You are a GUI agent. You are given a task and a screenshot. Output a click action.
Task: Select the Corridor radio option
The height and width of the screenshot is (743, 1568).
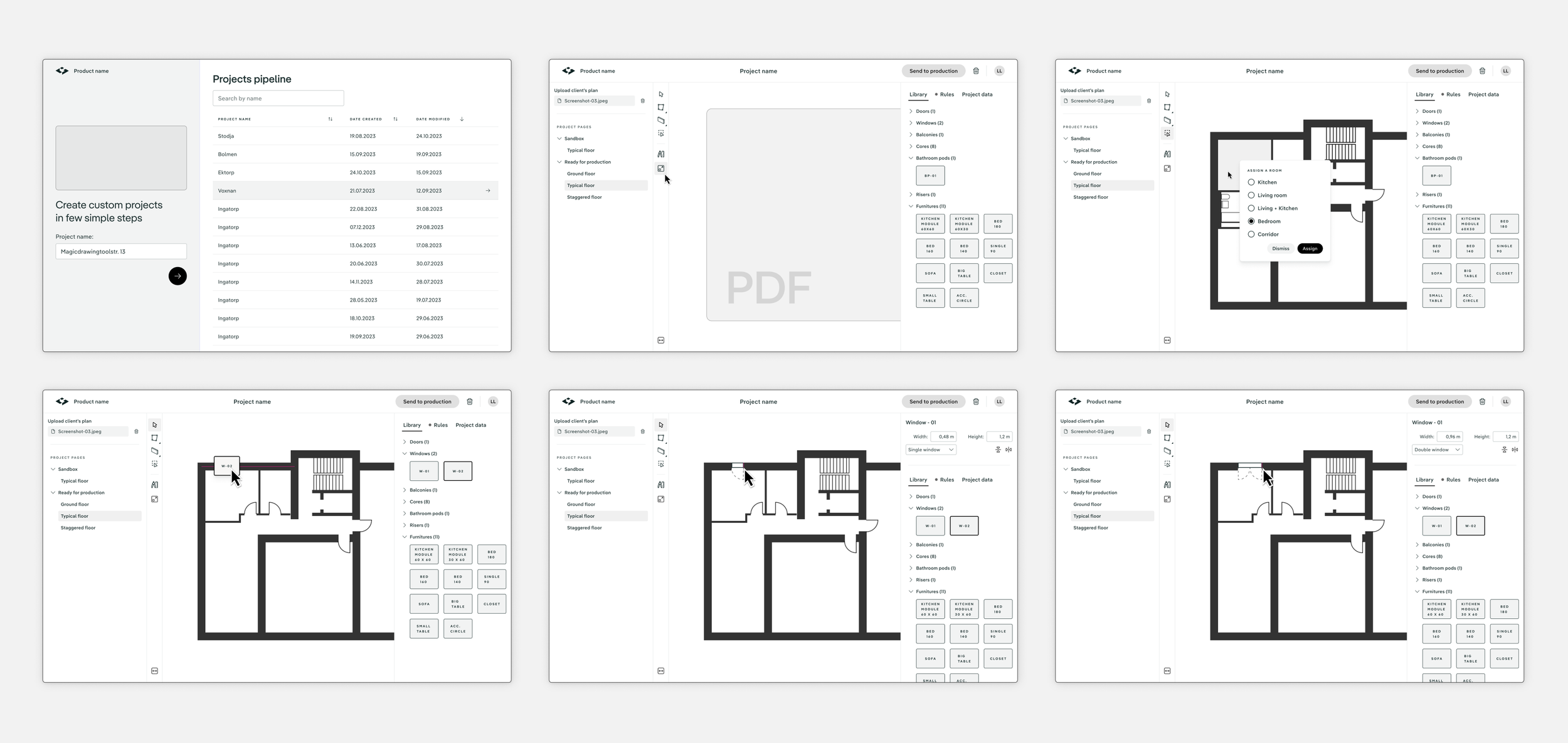(1251, 234)
